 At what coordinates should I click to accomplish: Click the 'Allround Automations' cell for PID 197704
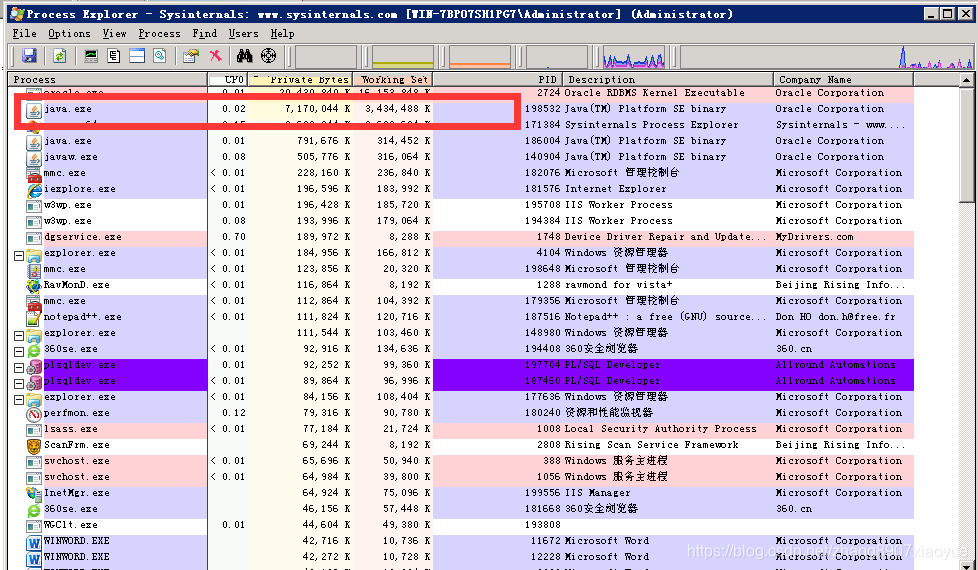(x=835, y=365)
